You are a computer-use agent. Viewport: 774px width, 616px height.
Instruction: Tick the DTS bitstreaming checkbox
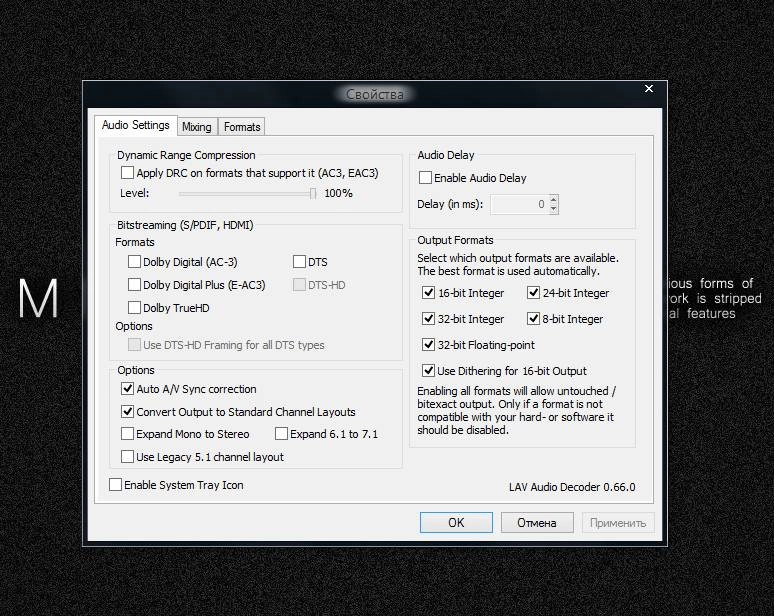click(299, 262)
